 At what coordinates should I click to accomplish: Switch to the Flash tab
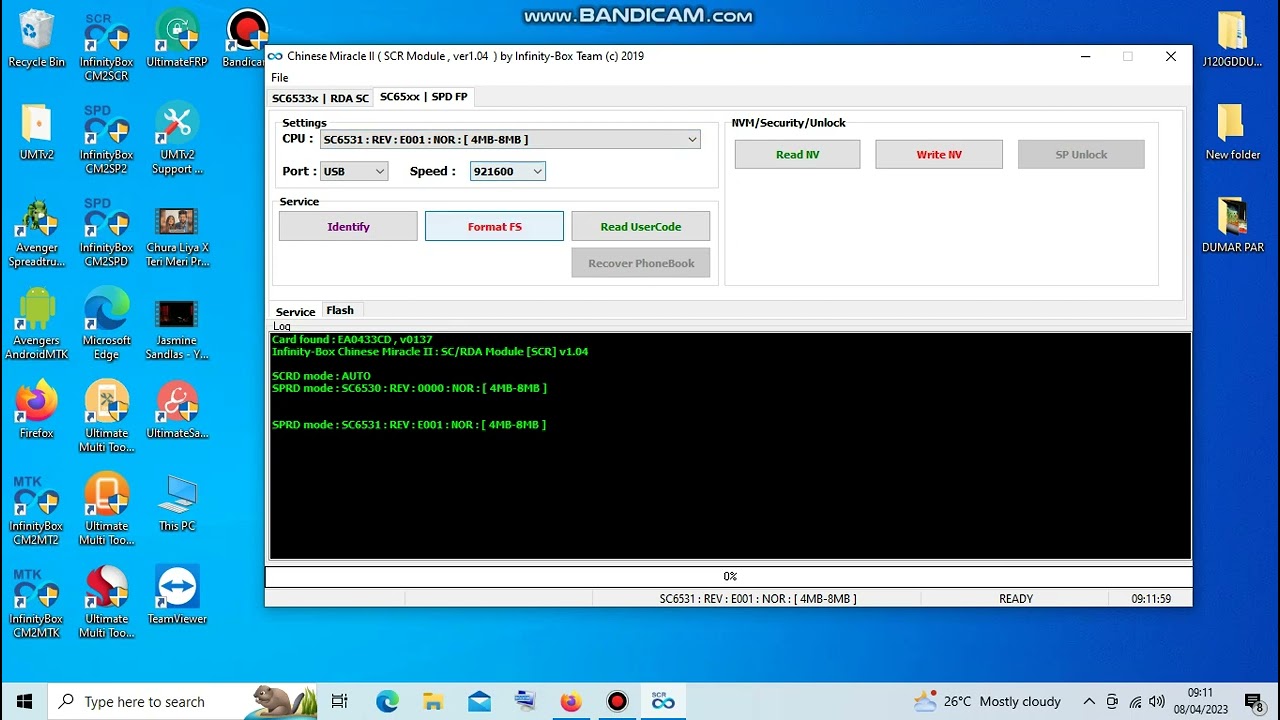tap(340, 311)
